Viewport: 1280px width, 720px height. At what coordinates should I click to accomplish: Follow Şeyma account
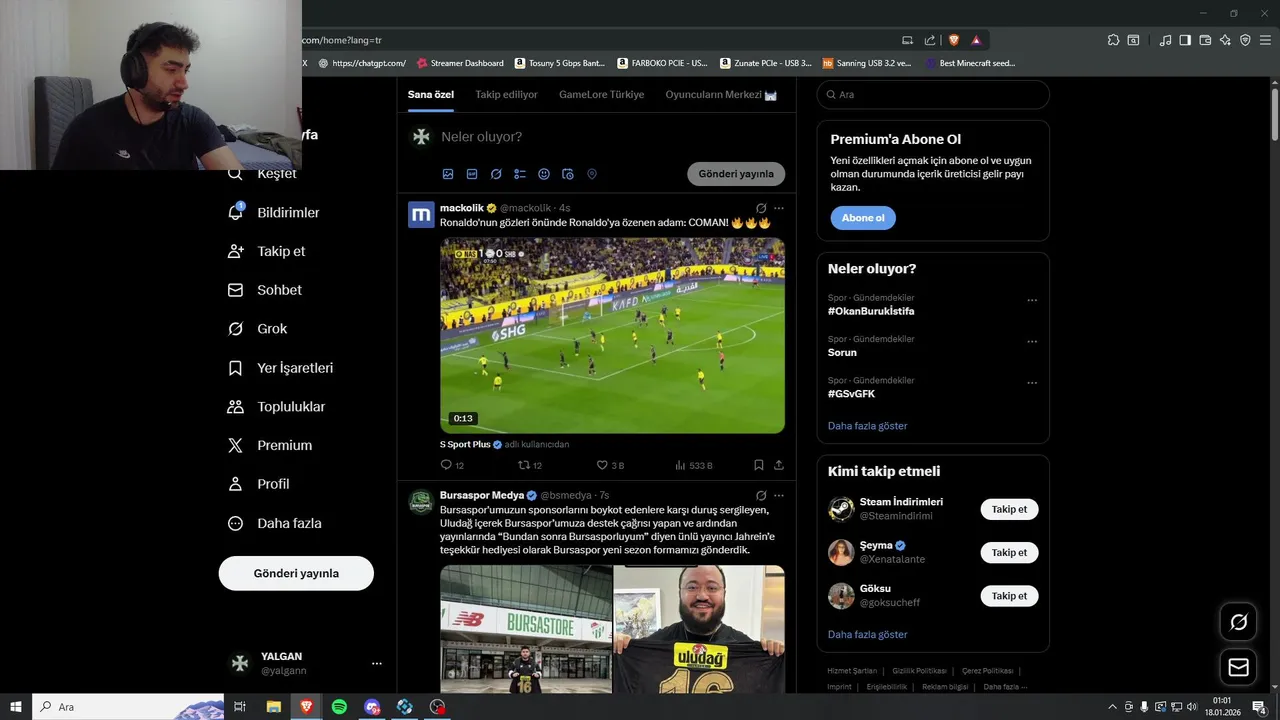tap(1009, 552)
